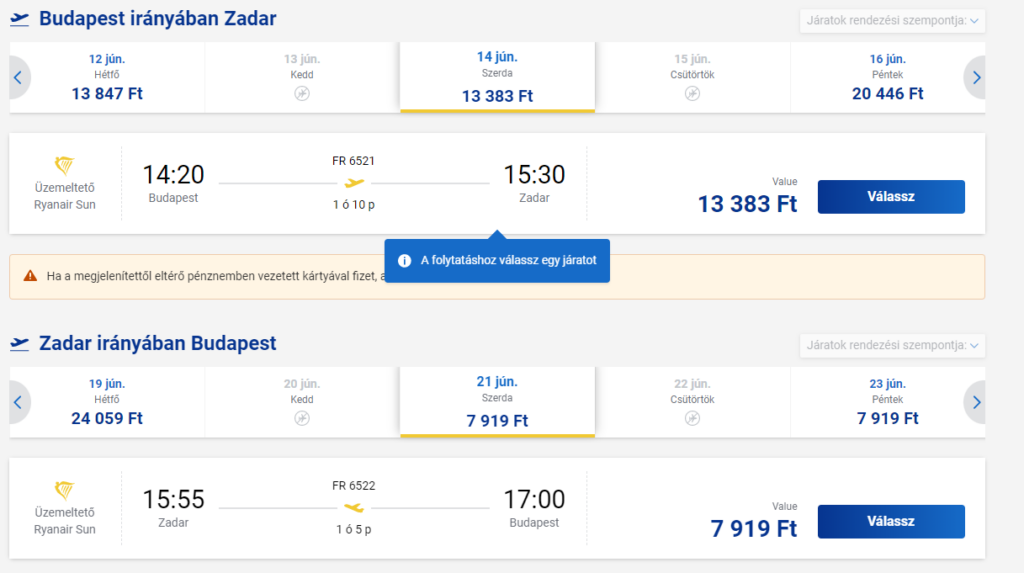
Task: Click the no-flight icon under 22 jún.
Action: tap(692, 418)
